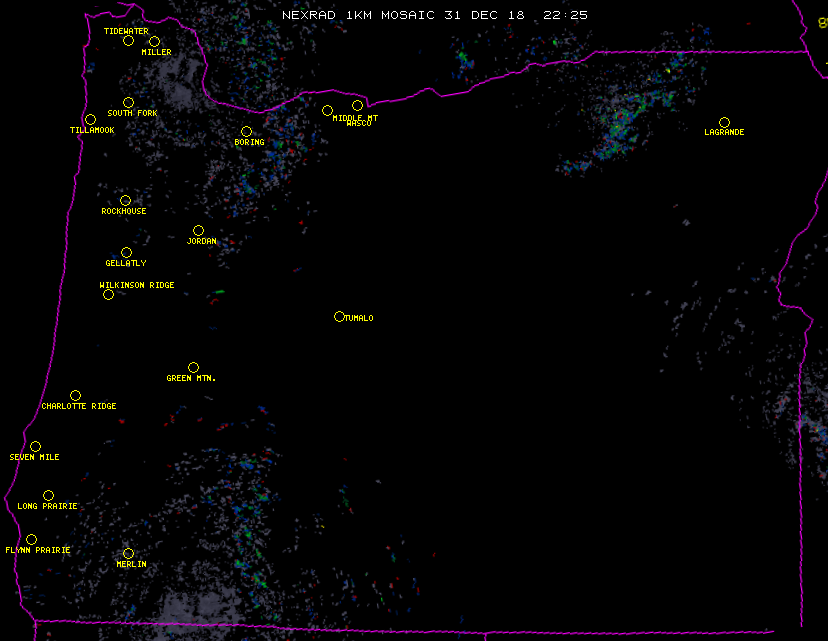Click the NEXRAD 1KM MOSAIC title text
828x641 pixels.
435,15
